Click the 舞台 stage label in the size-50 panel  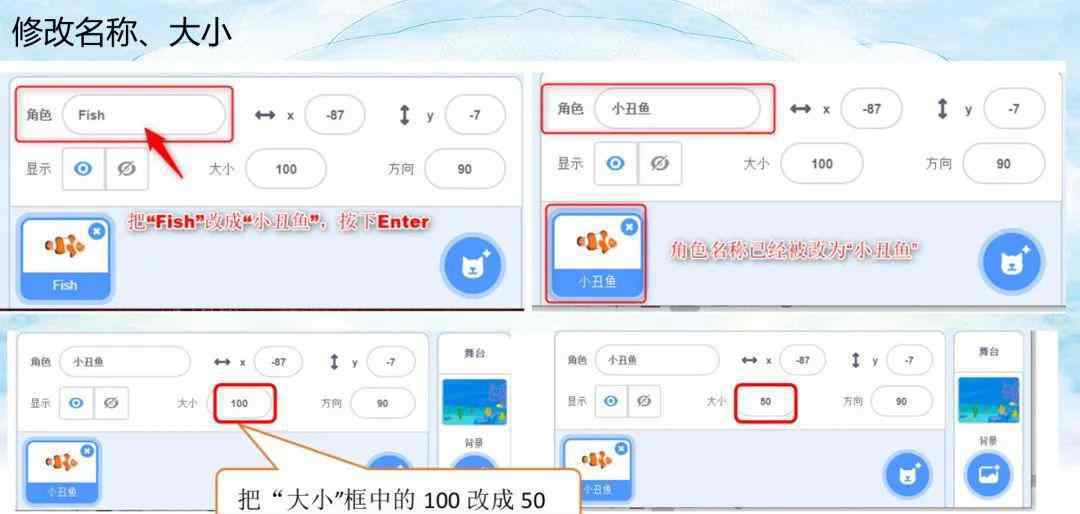click(988, 351)
